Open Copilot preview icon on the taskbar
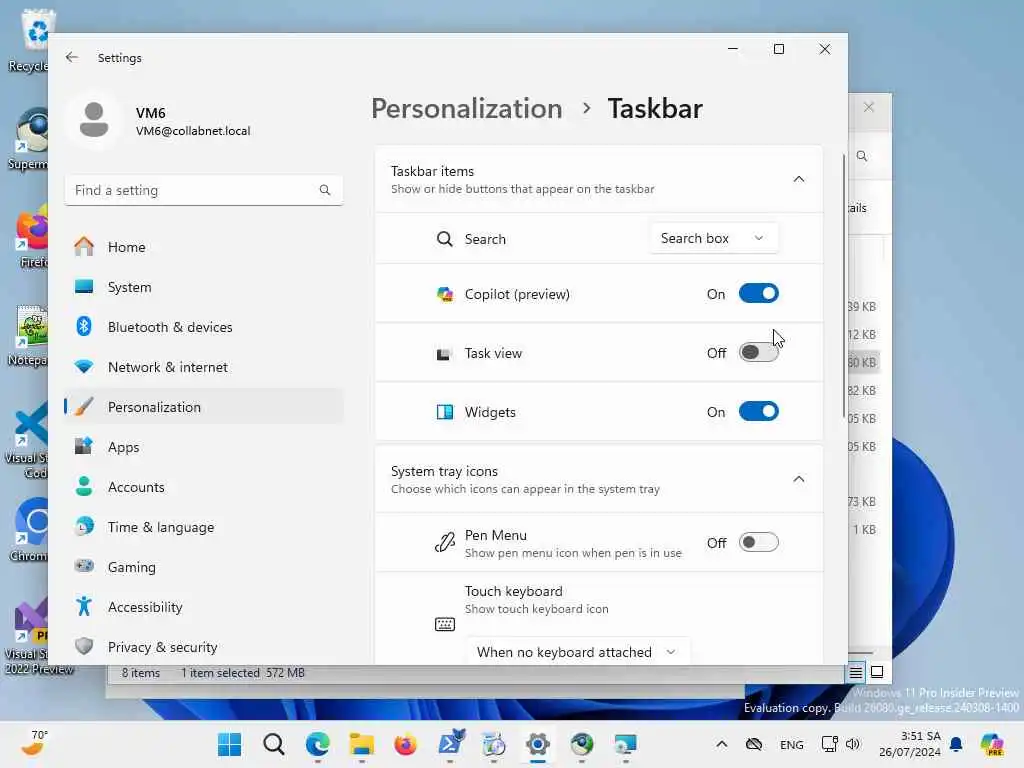This screenshot has width=1024, height=768. [992, 744]
